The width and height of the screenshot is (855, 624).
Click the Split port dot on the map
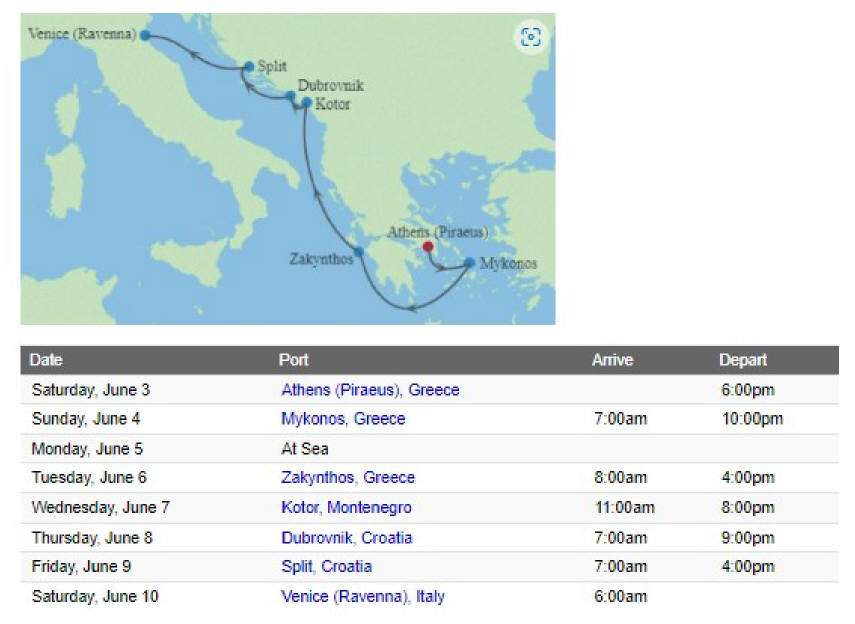[249, 67]
